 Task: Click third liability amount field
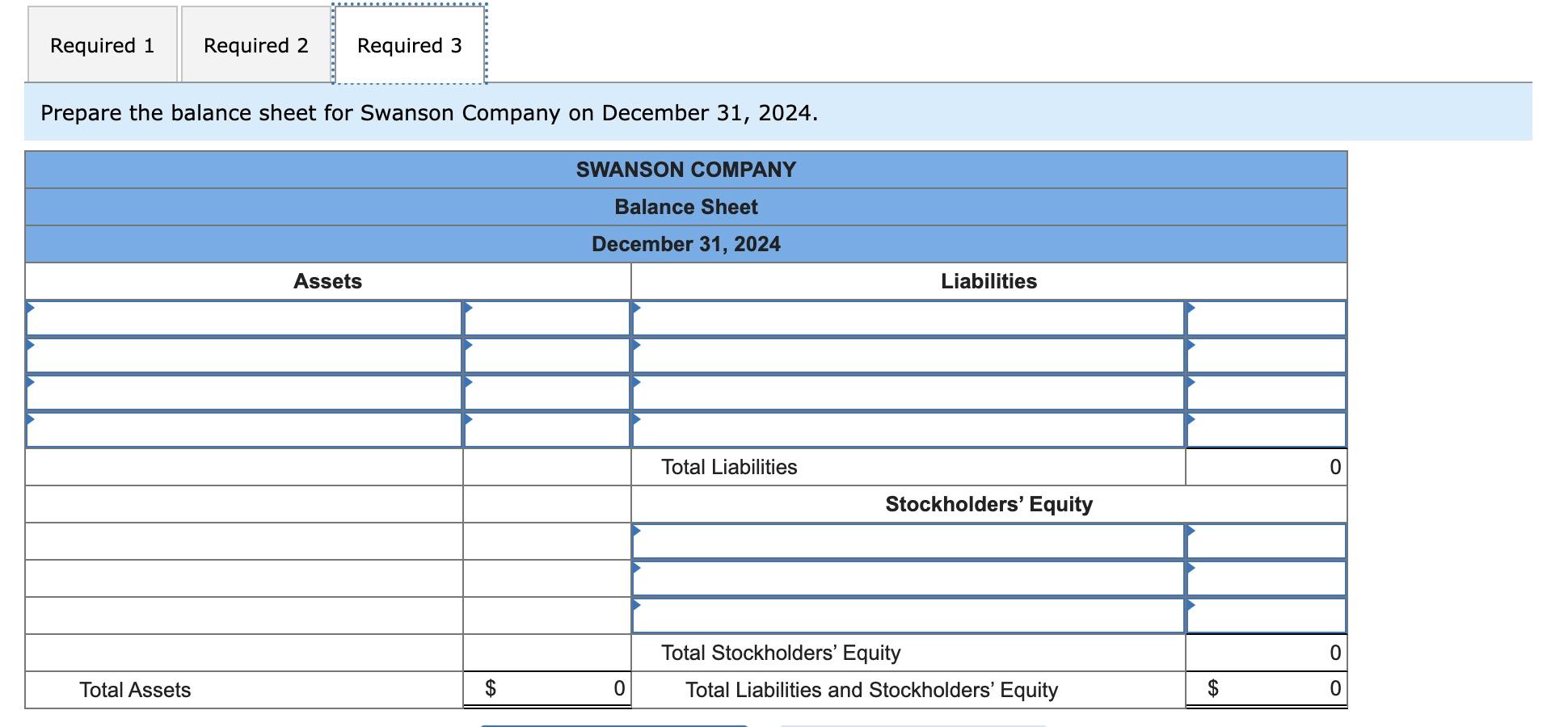pyautogui.click(x=1267, y=393)
